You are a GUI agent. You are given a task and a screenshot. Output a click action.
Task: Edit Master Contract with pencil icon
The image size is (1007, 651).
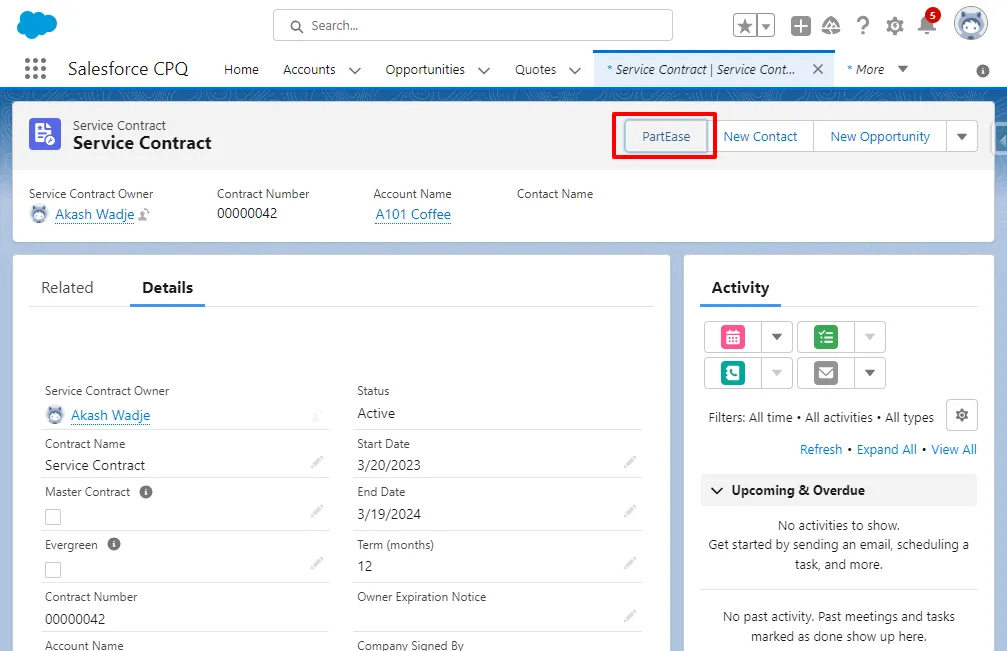[317, 511]
